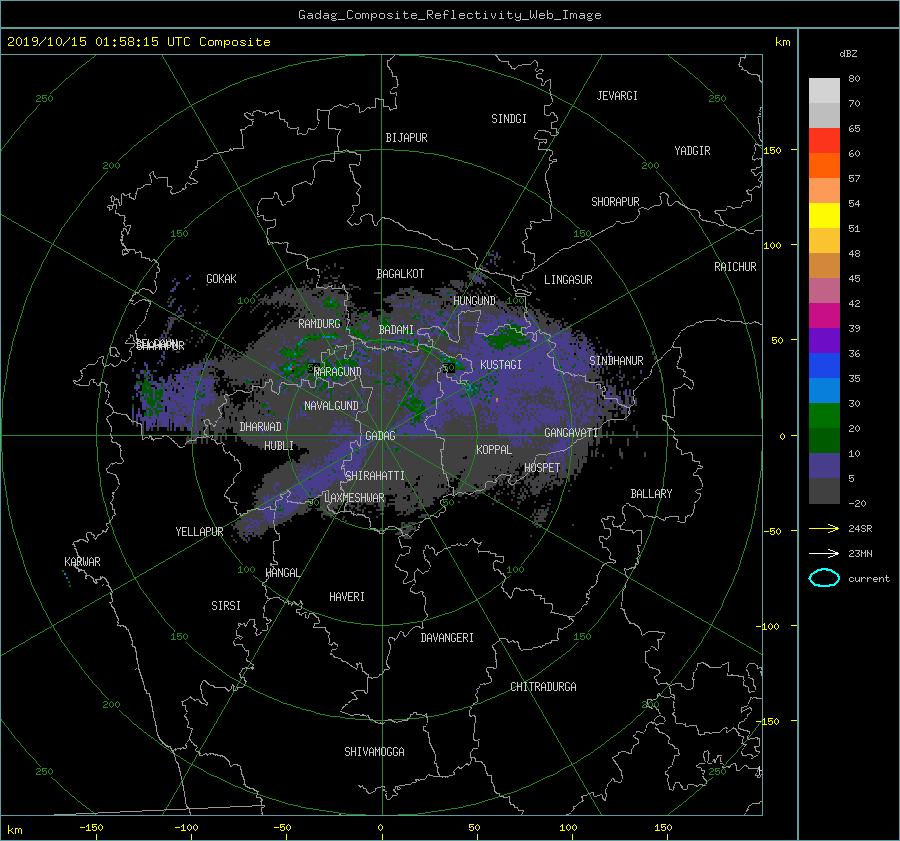The height and width of the screenshot is (841, 900).
Task: Click the KARWAR city label
Action: (82, 562)
